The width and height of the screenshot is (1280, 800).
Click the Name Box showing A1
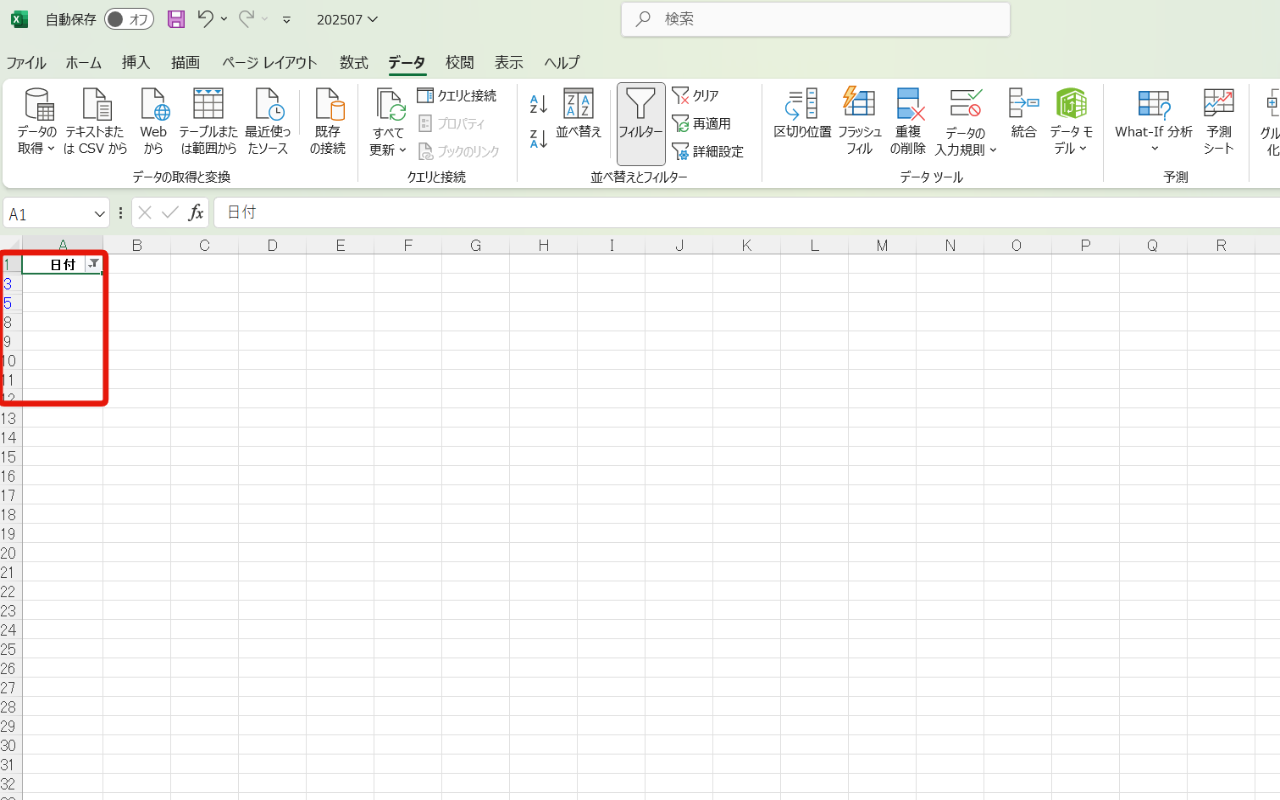click(x=46, y=214)
